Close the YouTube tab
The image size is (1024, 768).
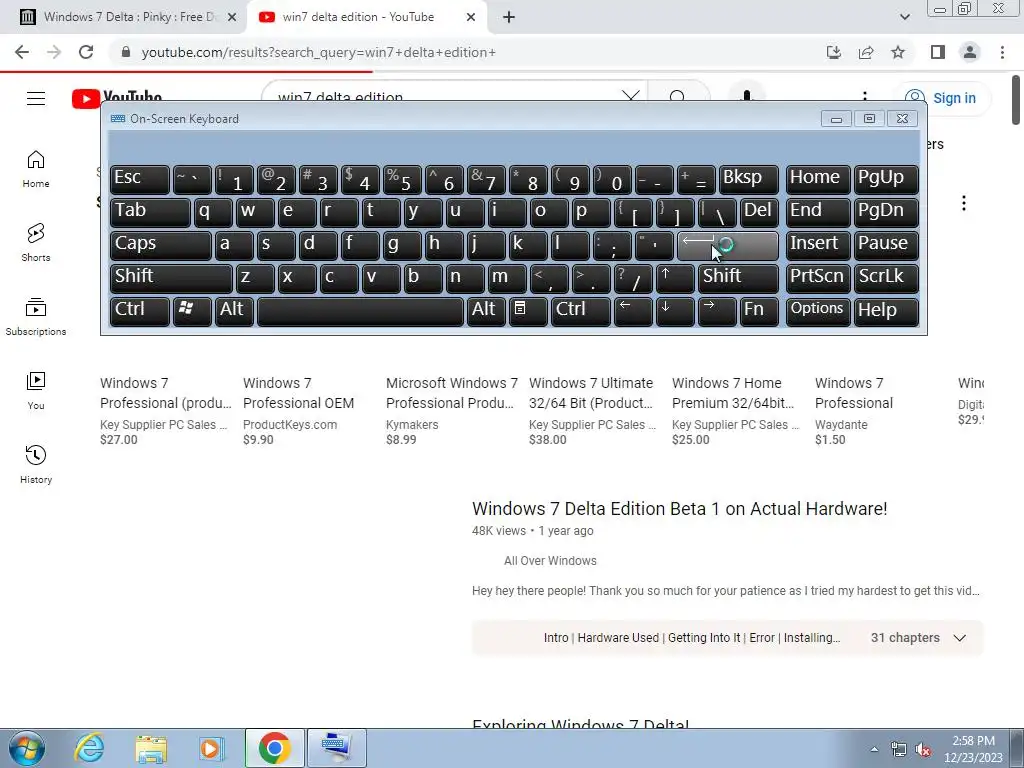pos(471,17)
